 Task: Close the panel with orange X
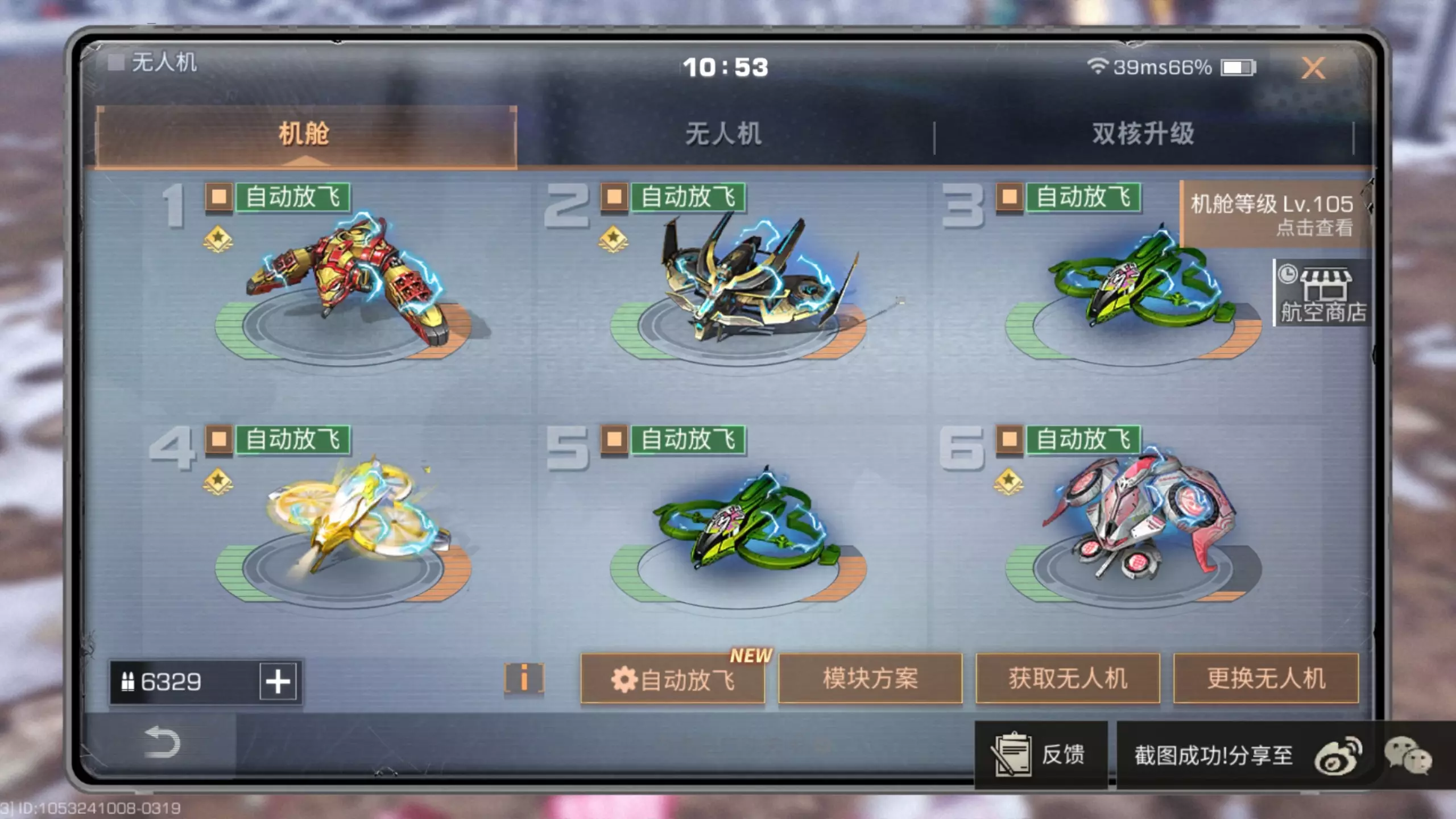click(1313, 68)
